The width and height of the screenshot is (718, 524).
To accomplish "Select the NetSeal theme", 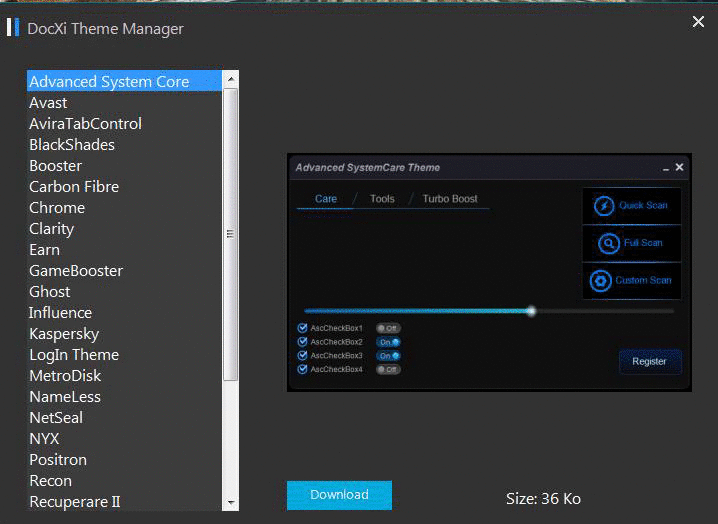I will 125,418.
